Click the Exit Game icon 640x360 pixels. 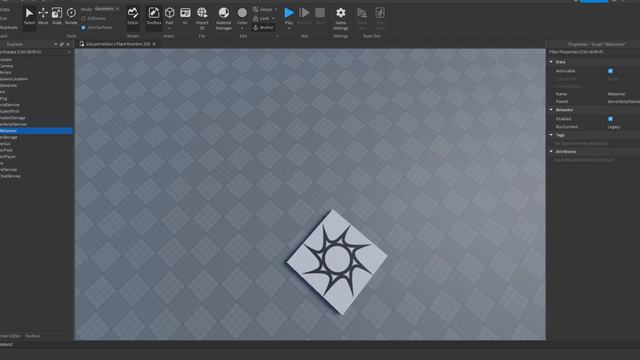point(380,18)
